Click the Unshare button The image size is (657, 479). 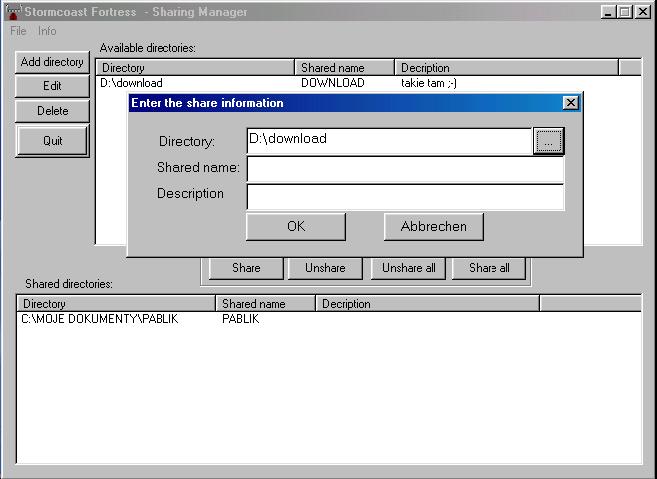tap(325, 268)
